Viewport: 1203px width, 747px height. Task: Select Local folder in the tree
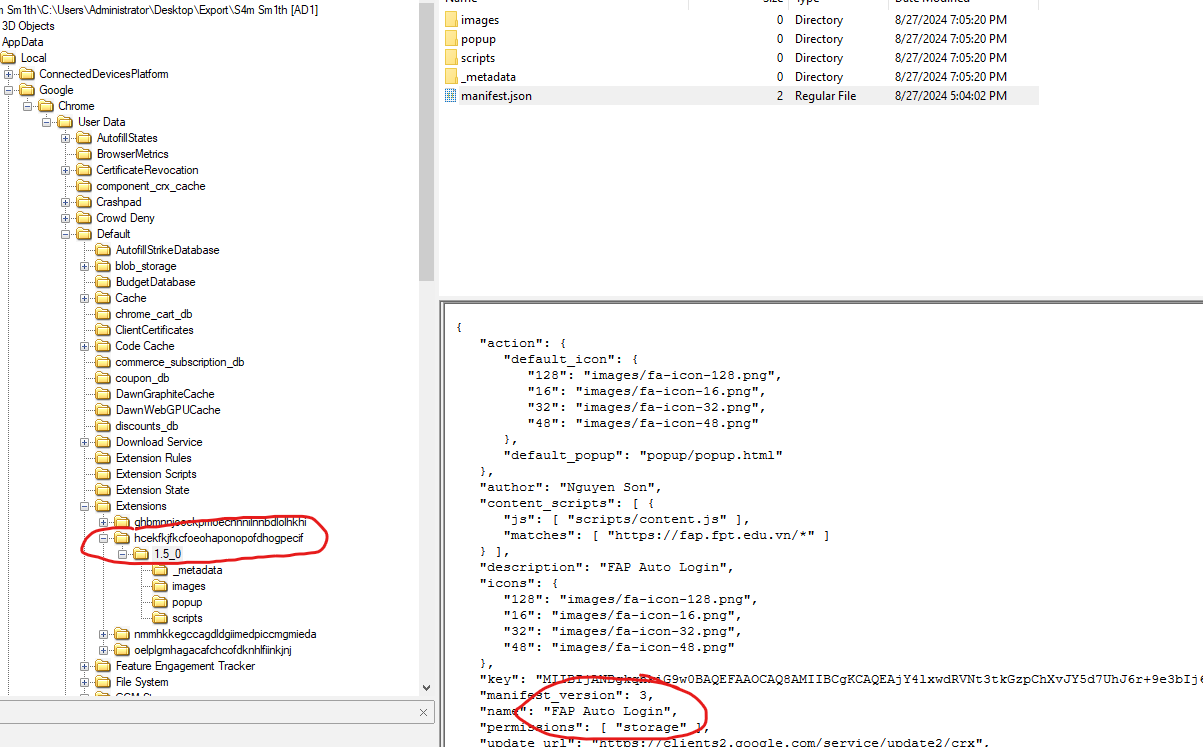[x=33, y=58]
